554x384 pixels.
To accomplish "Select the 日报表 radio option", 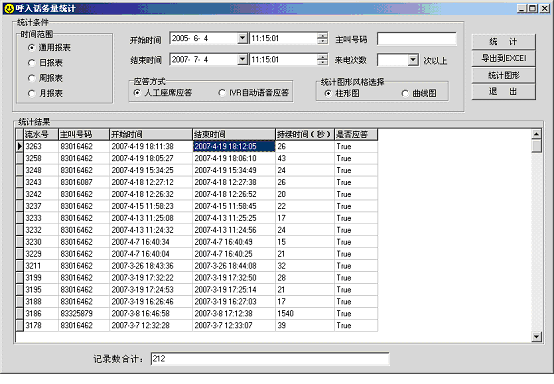I will pos(32,63).
